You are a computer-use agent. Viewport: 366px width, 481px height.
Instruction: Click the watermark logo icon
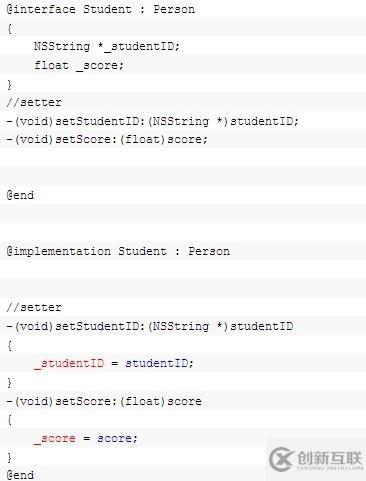pos(281,459)
